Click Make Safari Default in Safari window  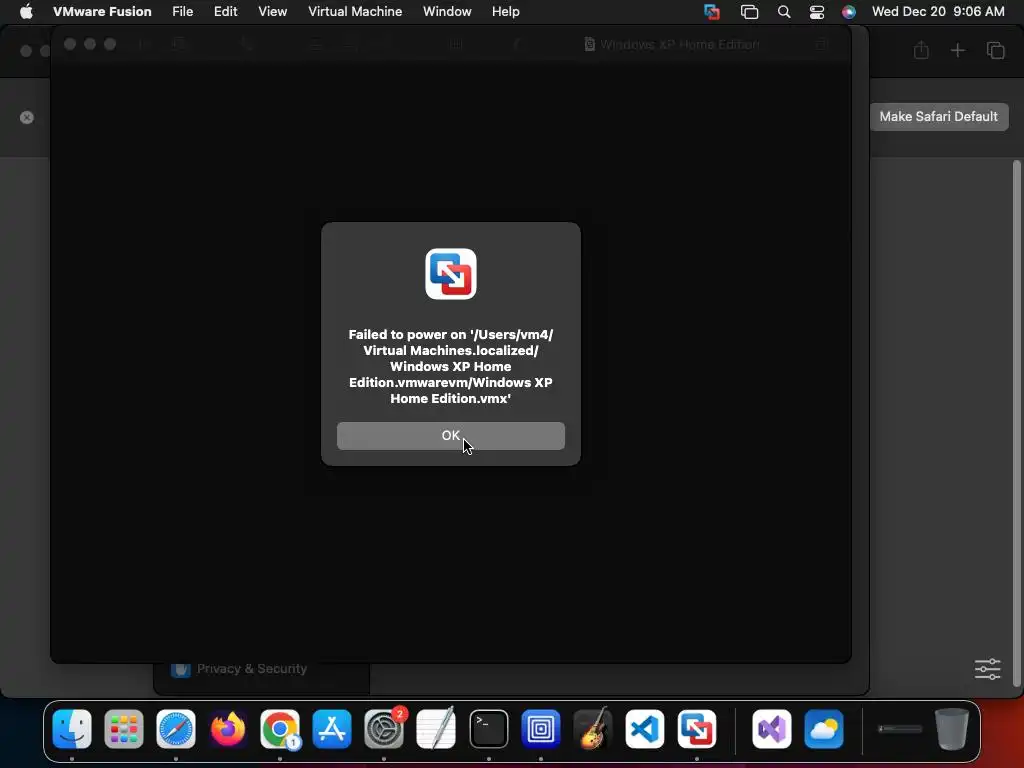pos(938,117)
